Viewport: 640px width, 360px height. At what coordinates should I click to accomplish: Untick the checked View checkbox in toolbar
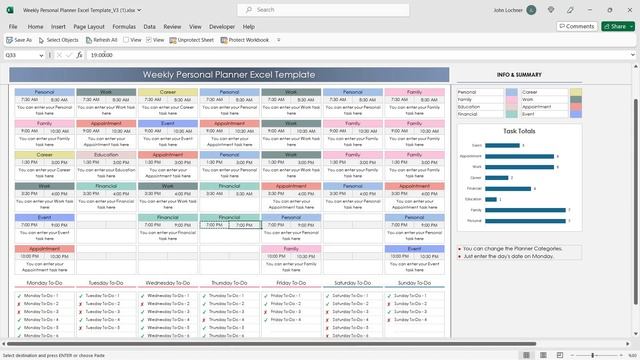tap(149, 40)
